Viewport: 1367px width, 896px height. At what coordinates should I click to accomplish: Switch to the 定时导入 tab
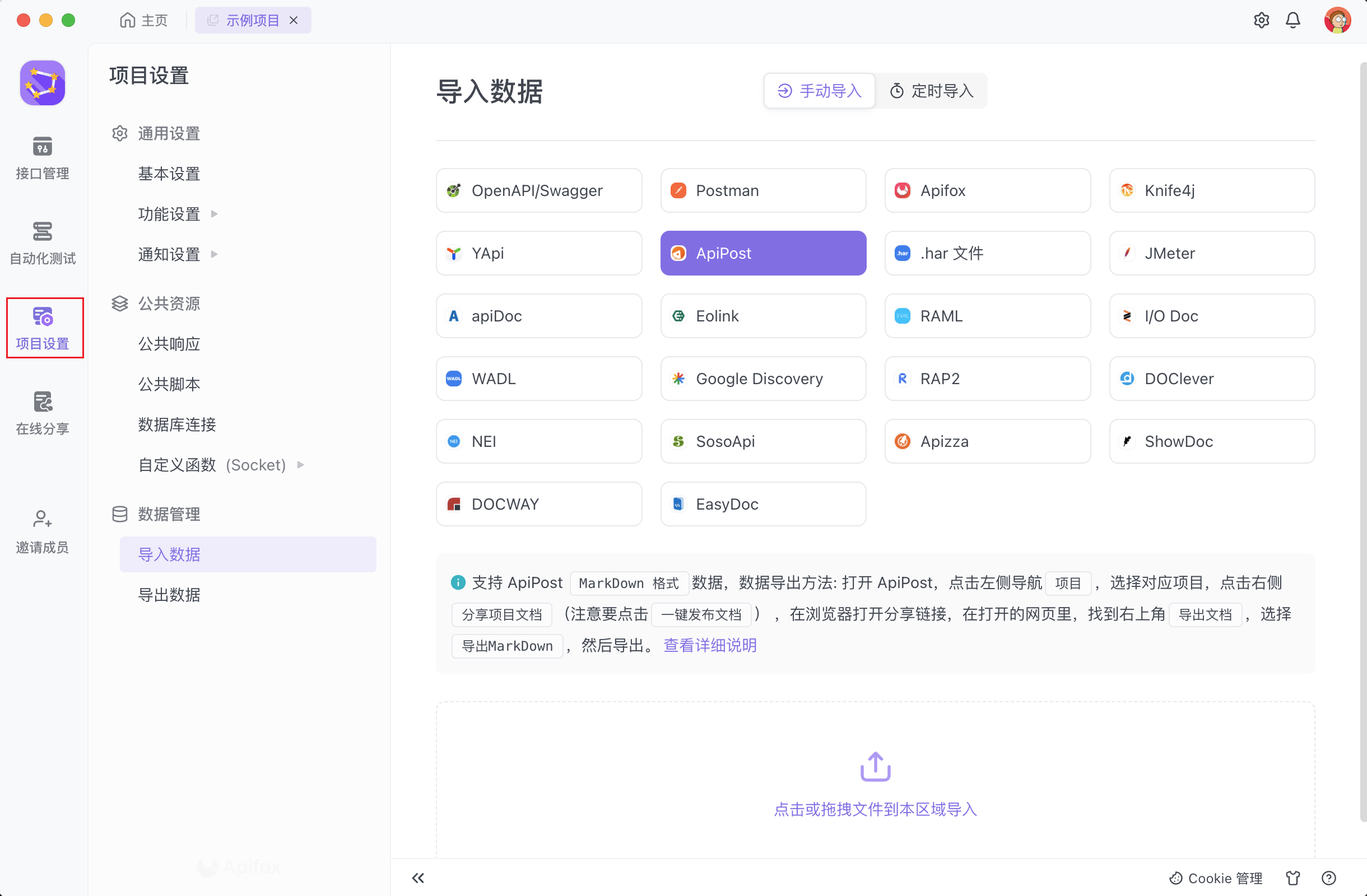931,91
